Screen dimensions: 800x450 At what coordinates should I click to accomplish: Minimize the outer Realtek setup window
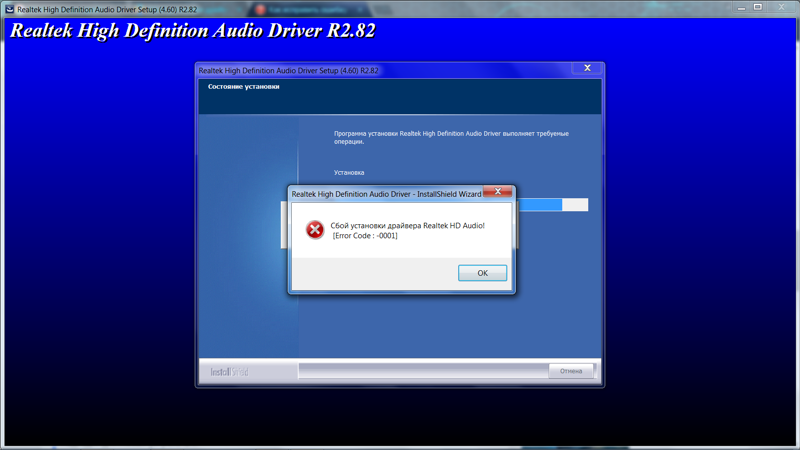click(741, 7)
